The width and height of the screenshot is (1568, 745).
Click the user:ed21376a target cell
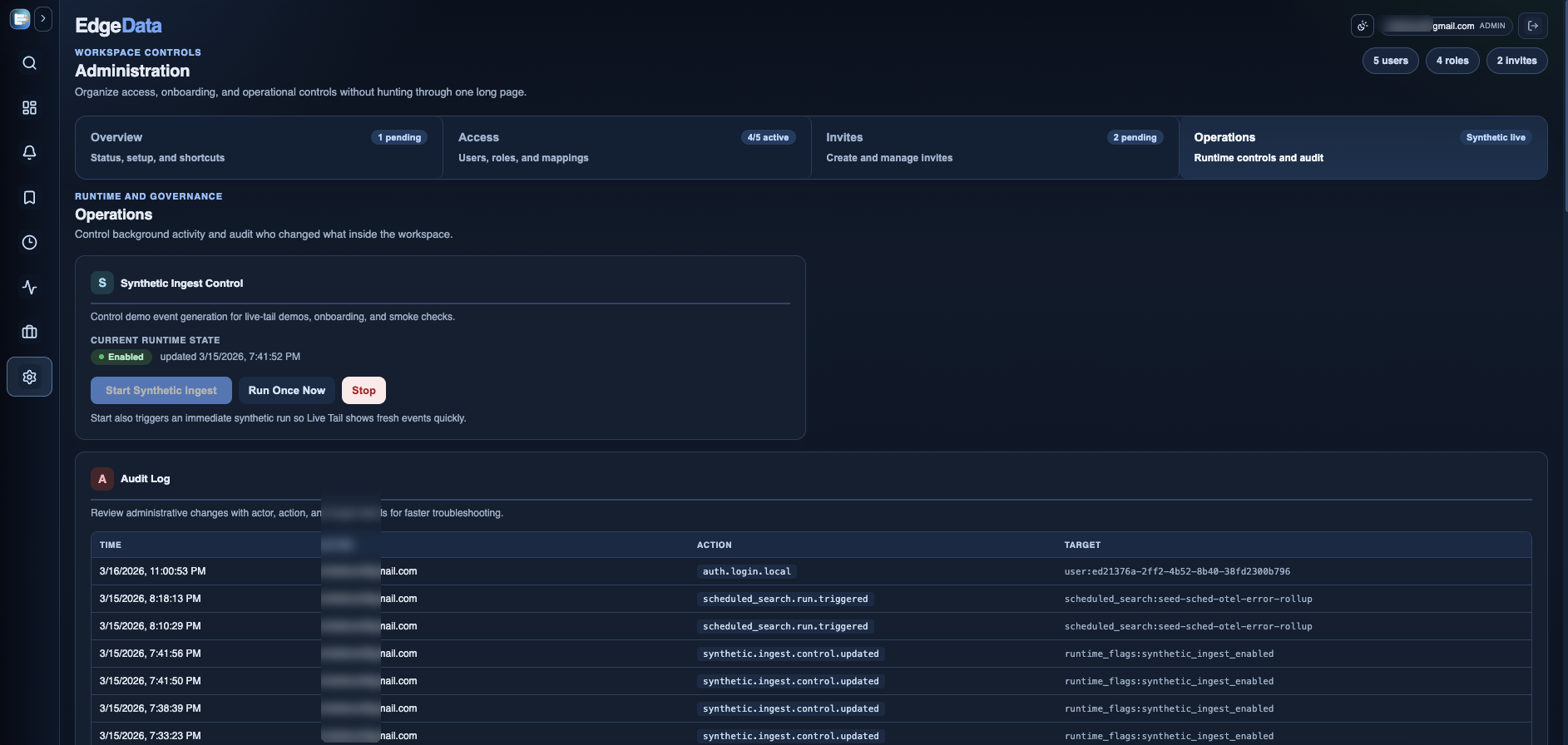[x=1177, y=571]
